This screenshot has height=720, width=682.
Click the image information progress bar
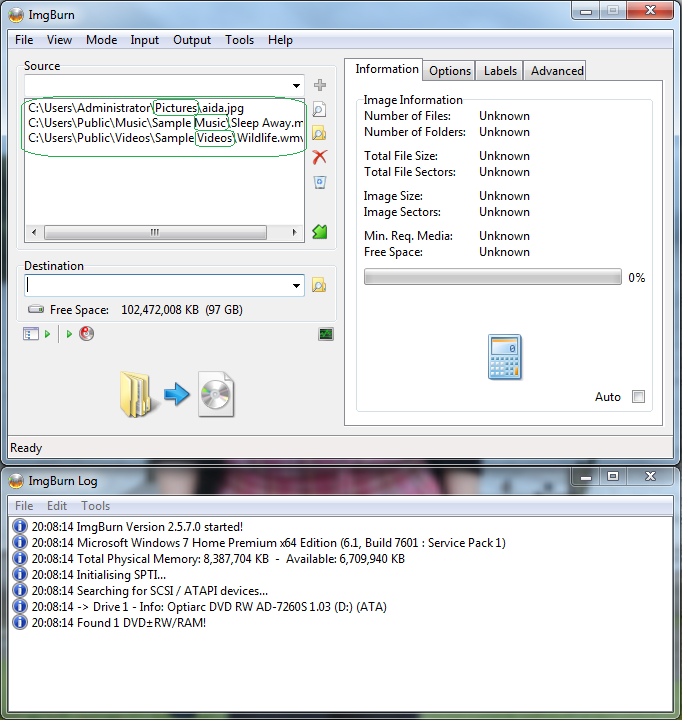493,277
